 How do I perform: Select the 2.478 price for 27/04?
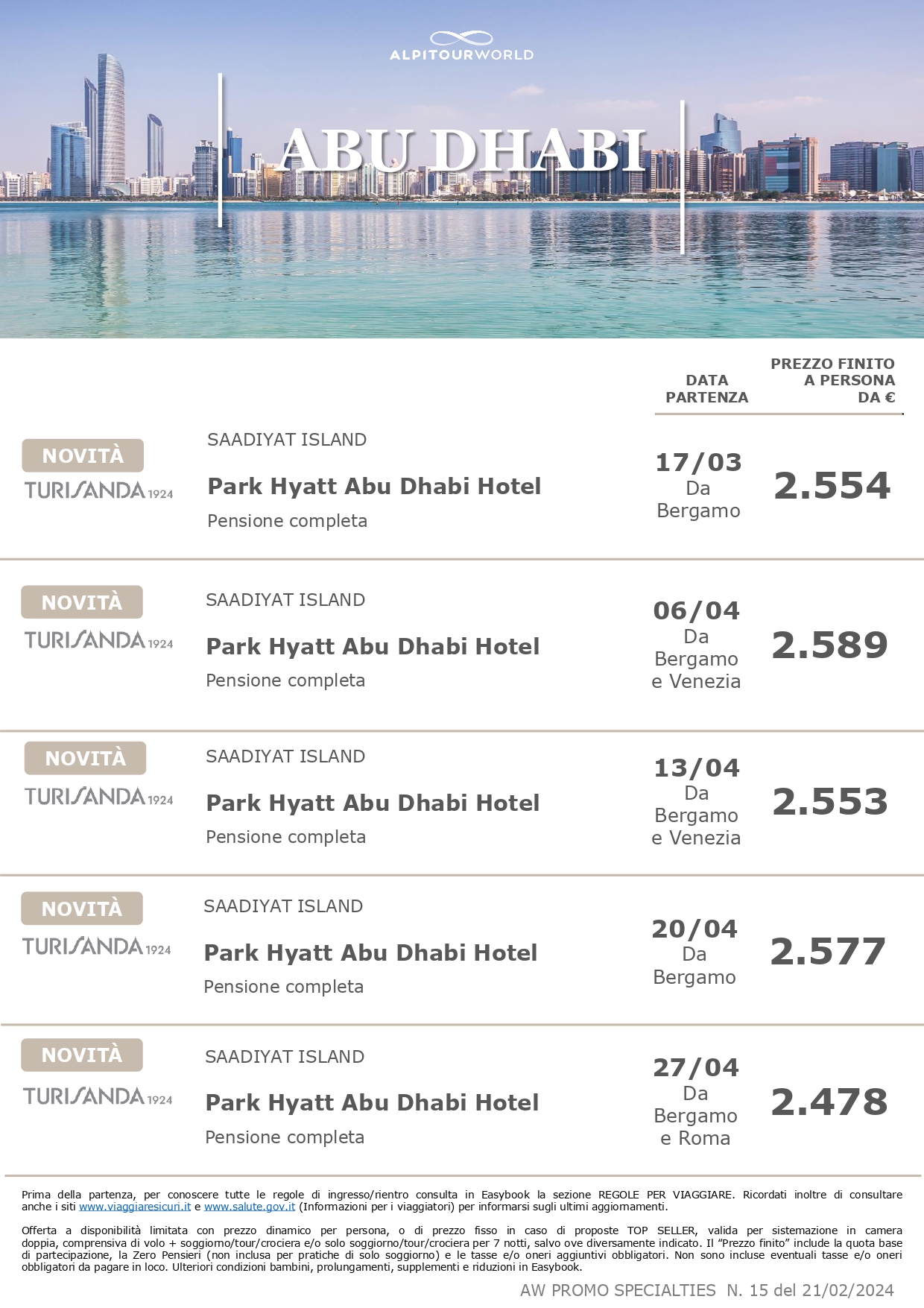tap(829, 1102)
